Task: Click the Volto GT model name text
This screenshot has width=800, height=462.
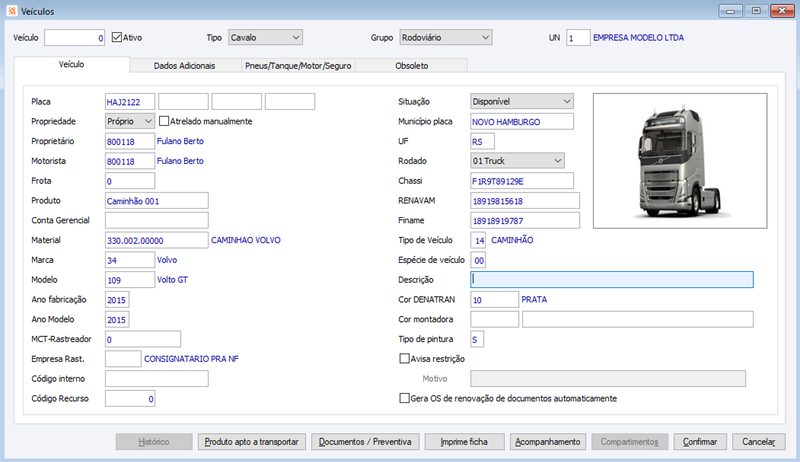Action: (172, 280)
